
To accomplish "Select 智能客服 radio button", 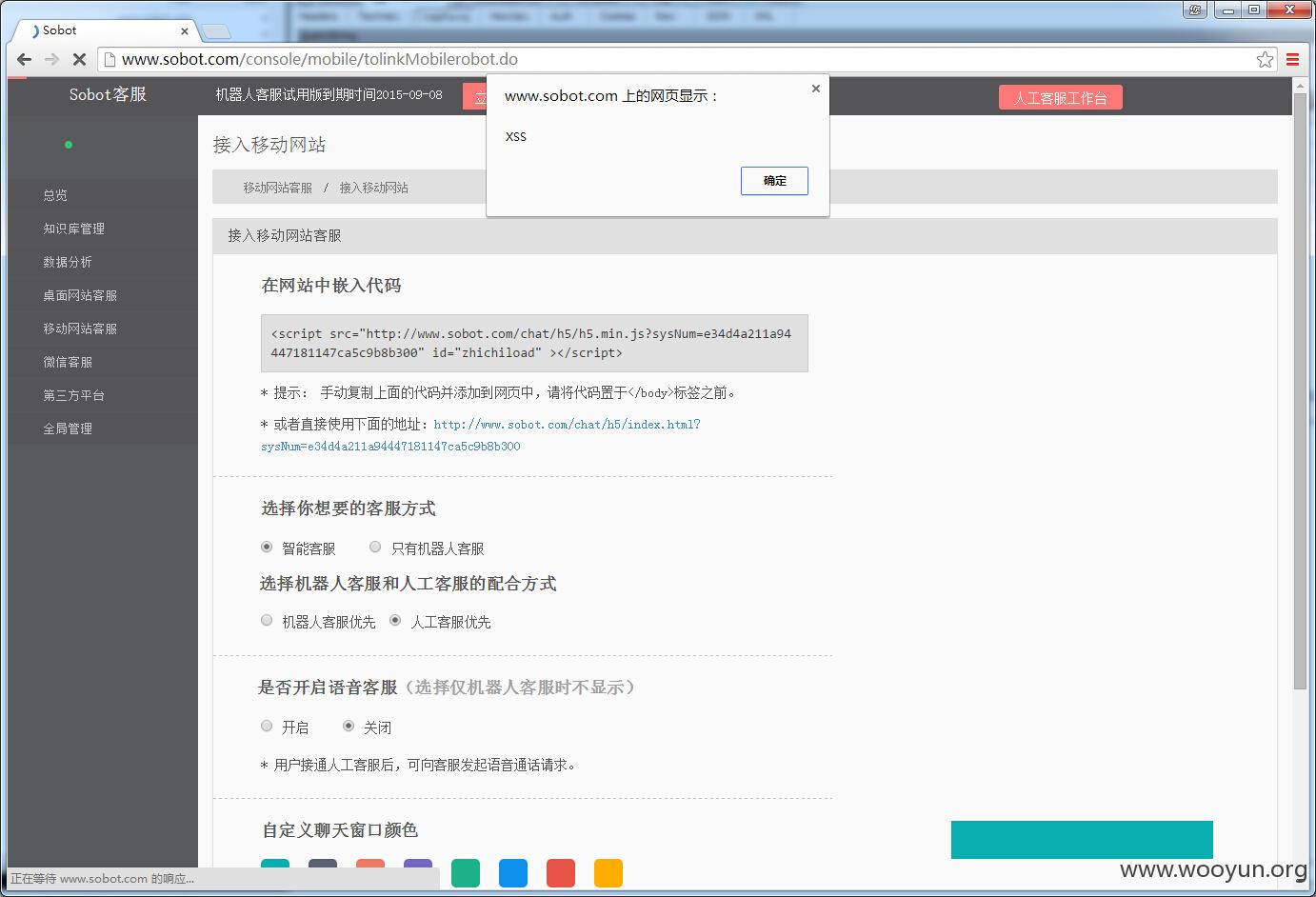I will point(267,547).
